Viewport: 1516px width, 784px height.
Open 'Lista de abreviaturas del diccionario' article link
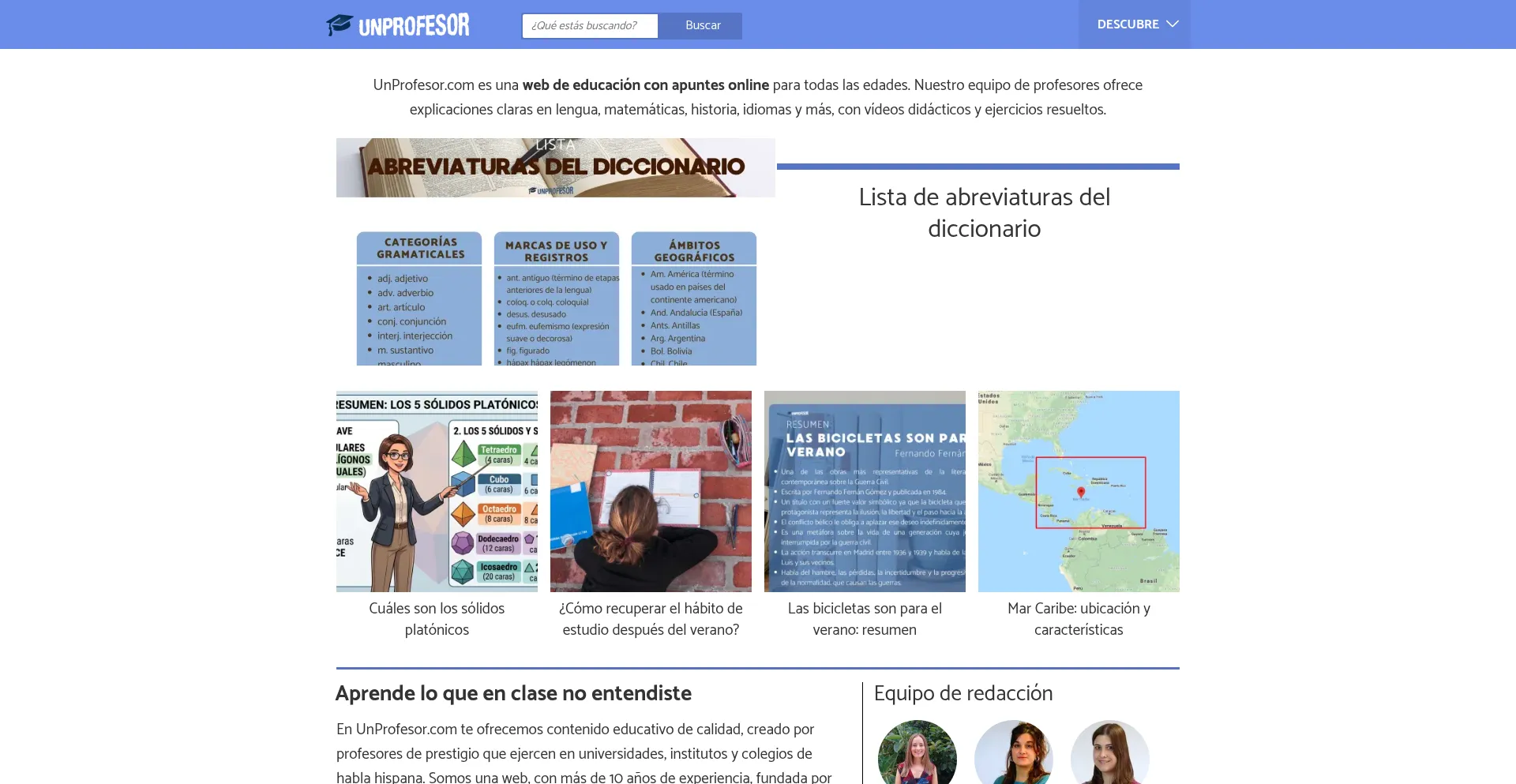pos(984,212)
